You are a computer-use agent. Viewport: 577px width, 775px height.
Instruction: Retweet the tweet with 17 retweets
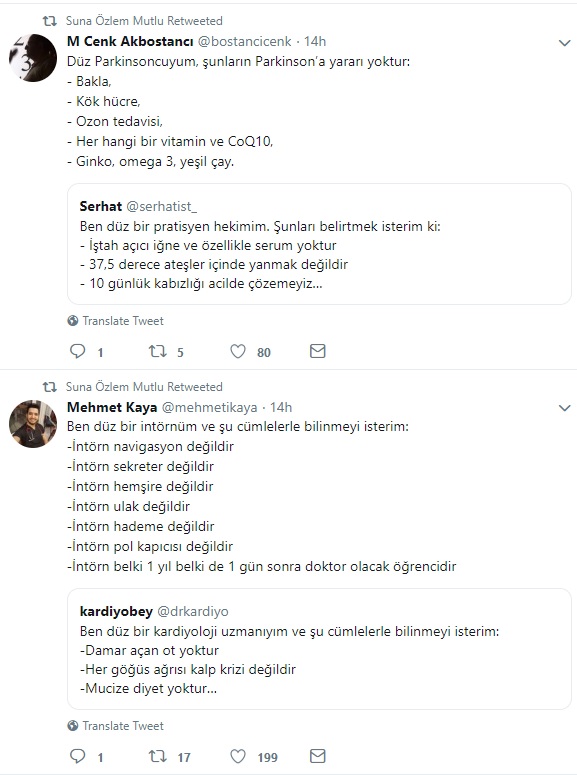coord(158,756)
